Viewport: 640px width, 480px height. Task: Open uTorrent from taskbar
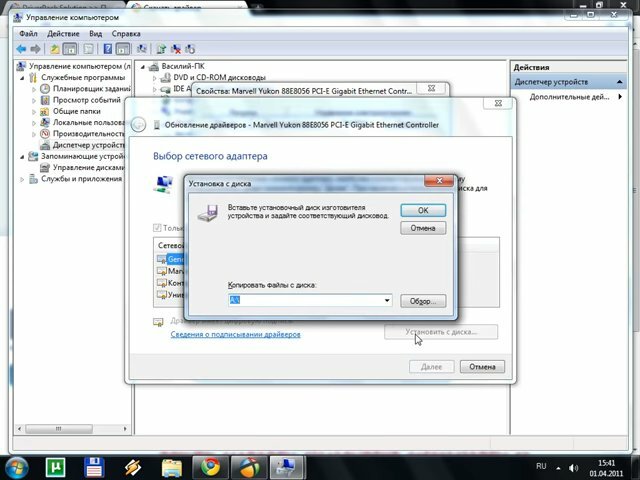coord(56,467)
